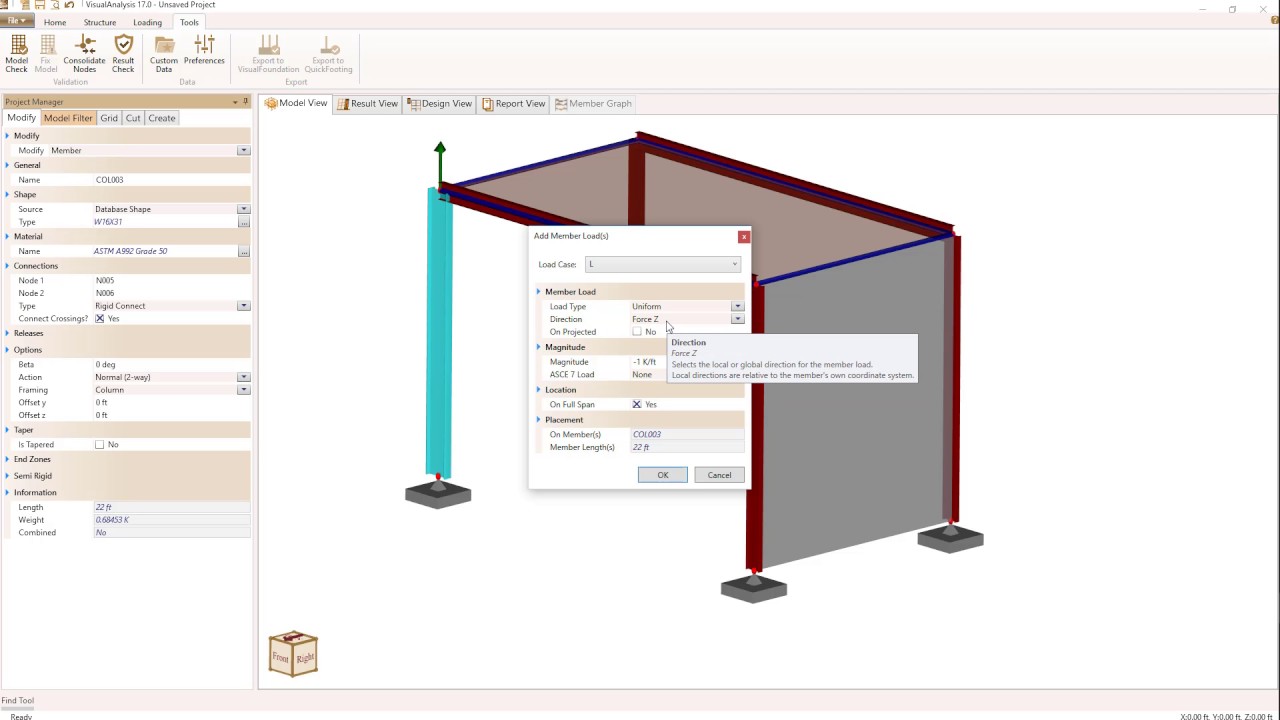Open the Framing dropdown
Screen dimensions: 1280x720
pos(243,390)
